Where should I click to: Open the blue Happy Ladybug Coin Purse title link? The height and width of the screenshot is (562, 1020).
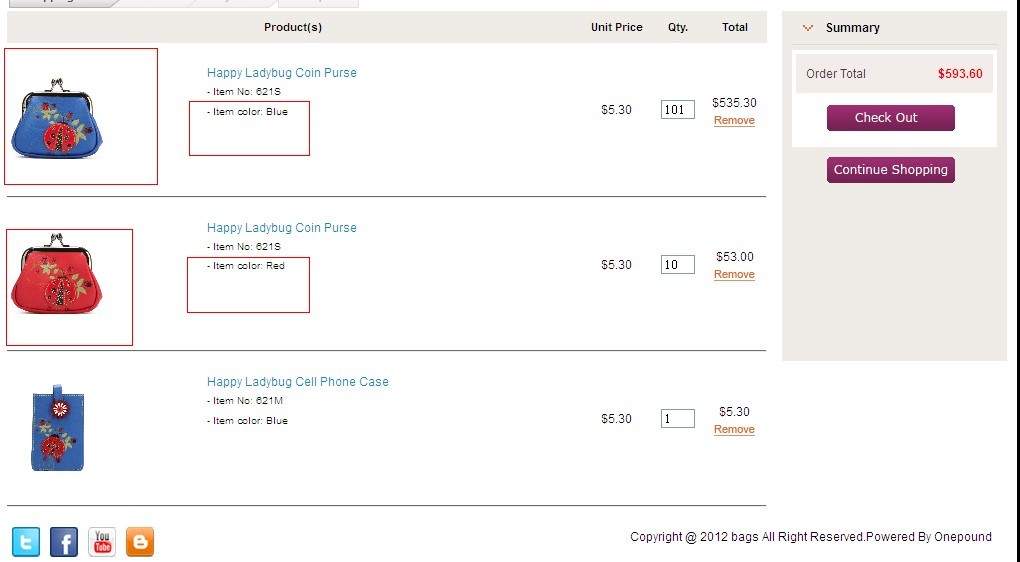(282, 73)
